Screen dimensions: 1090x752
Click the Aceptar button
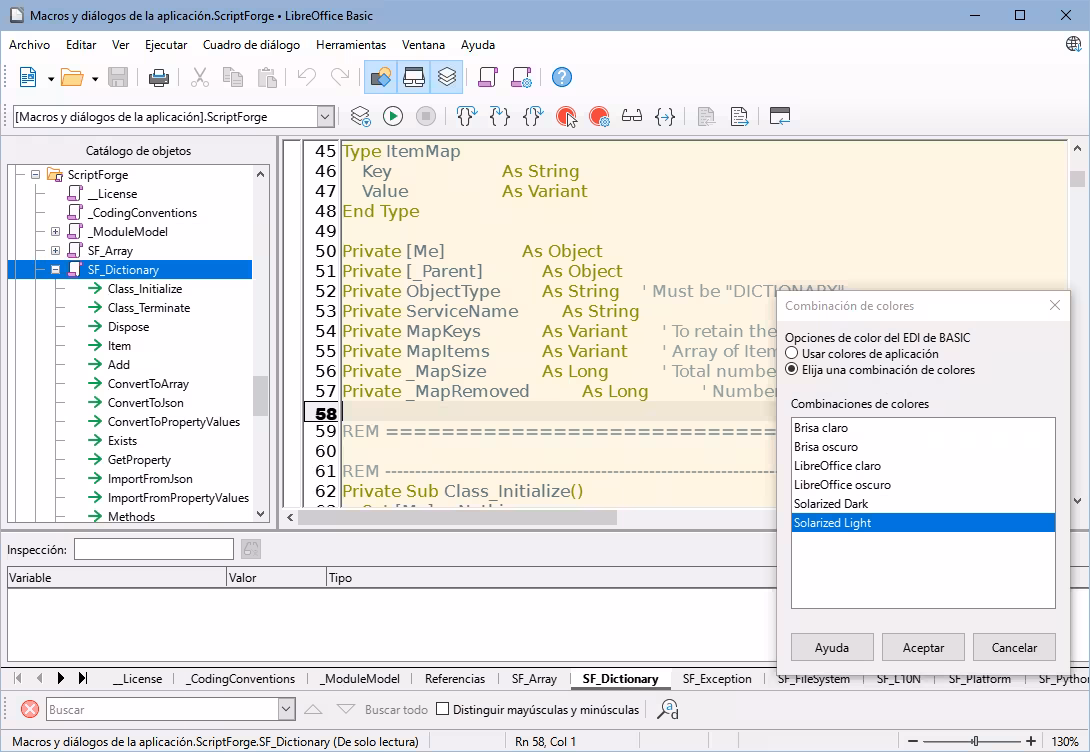(923, 647)
